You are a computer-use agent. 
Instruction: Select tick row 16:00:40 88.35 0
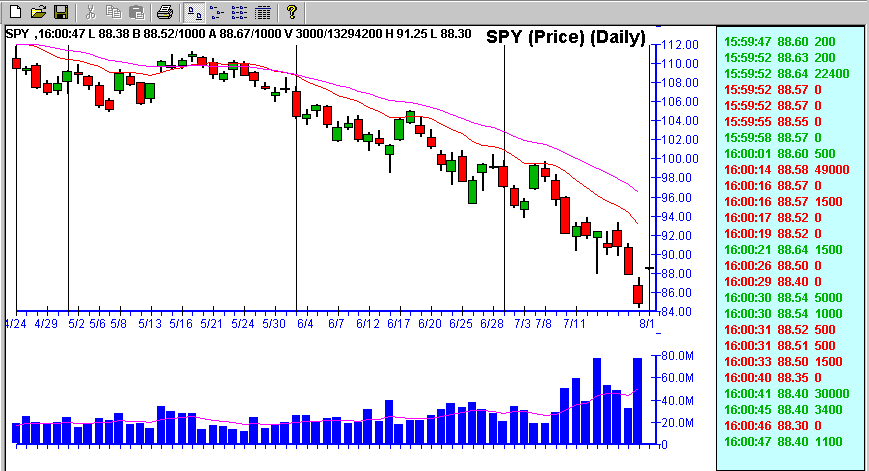[773, 378]
